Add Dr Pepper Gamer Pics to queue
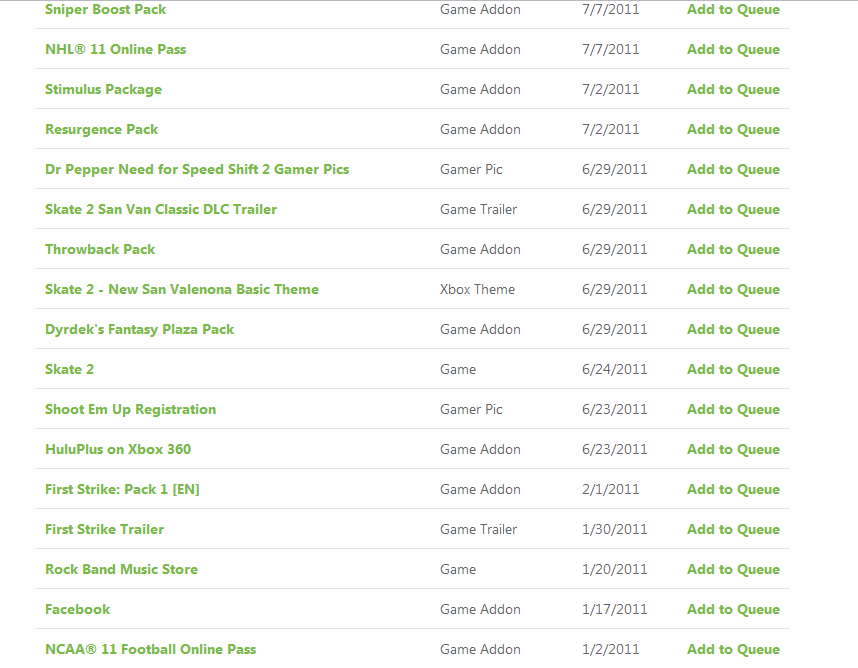The height and width of the screenshot is (668, 858). click(x=733, y=169)
